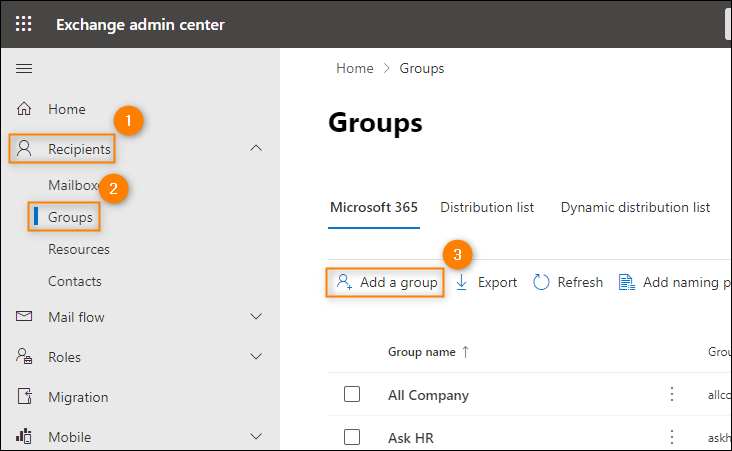The width and height of the screenshot is (732, 451).
Task: Select the Ask HR checkbox
Action: (x=352, y=437)
